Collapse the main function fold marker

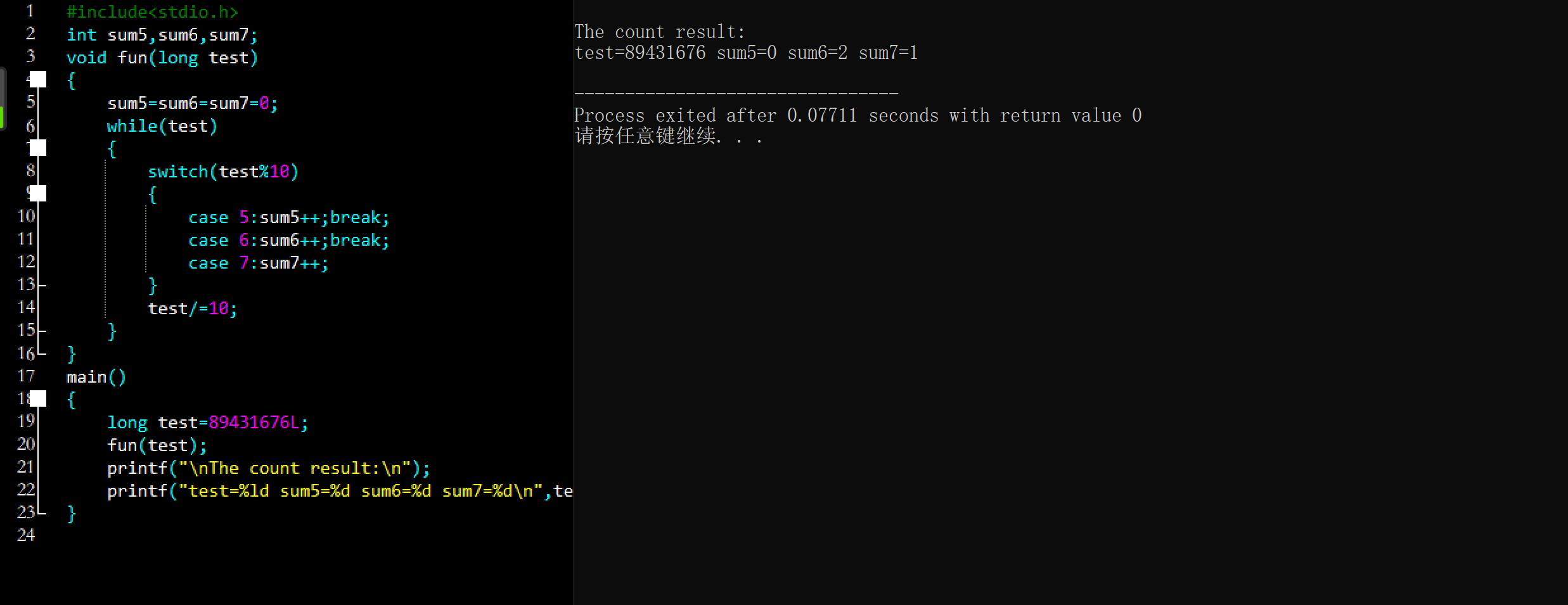[x=38, y=398]
